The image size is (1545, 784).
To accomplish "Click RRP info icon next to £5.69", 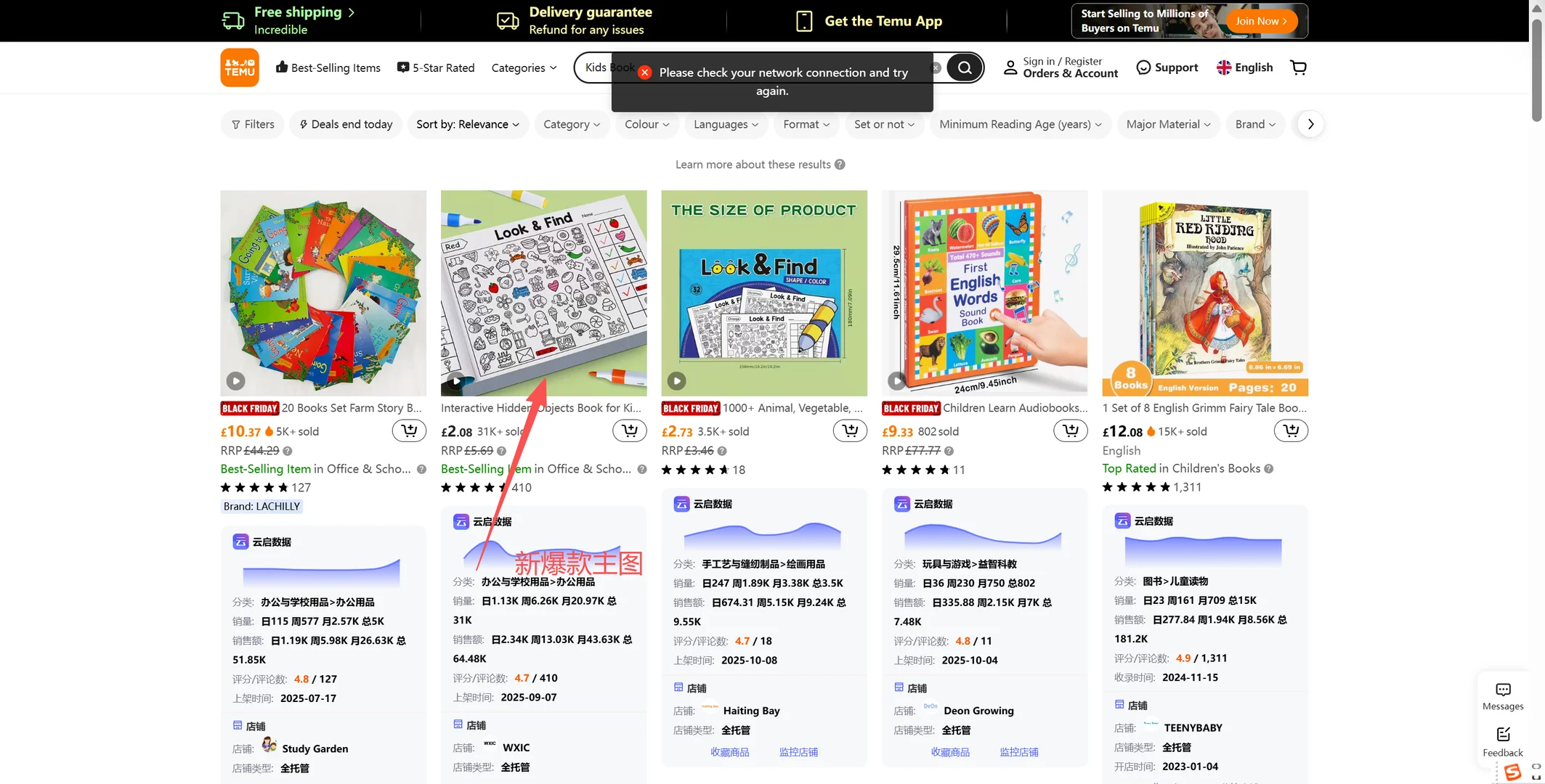I will click(x=501, y=451).
